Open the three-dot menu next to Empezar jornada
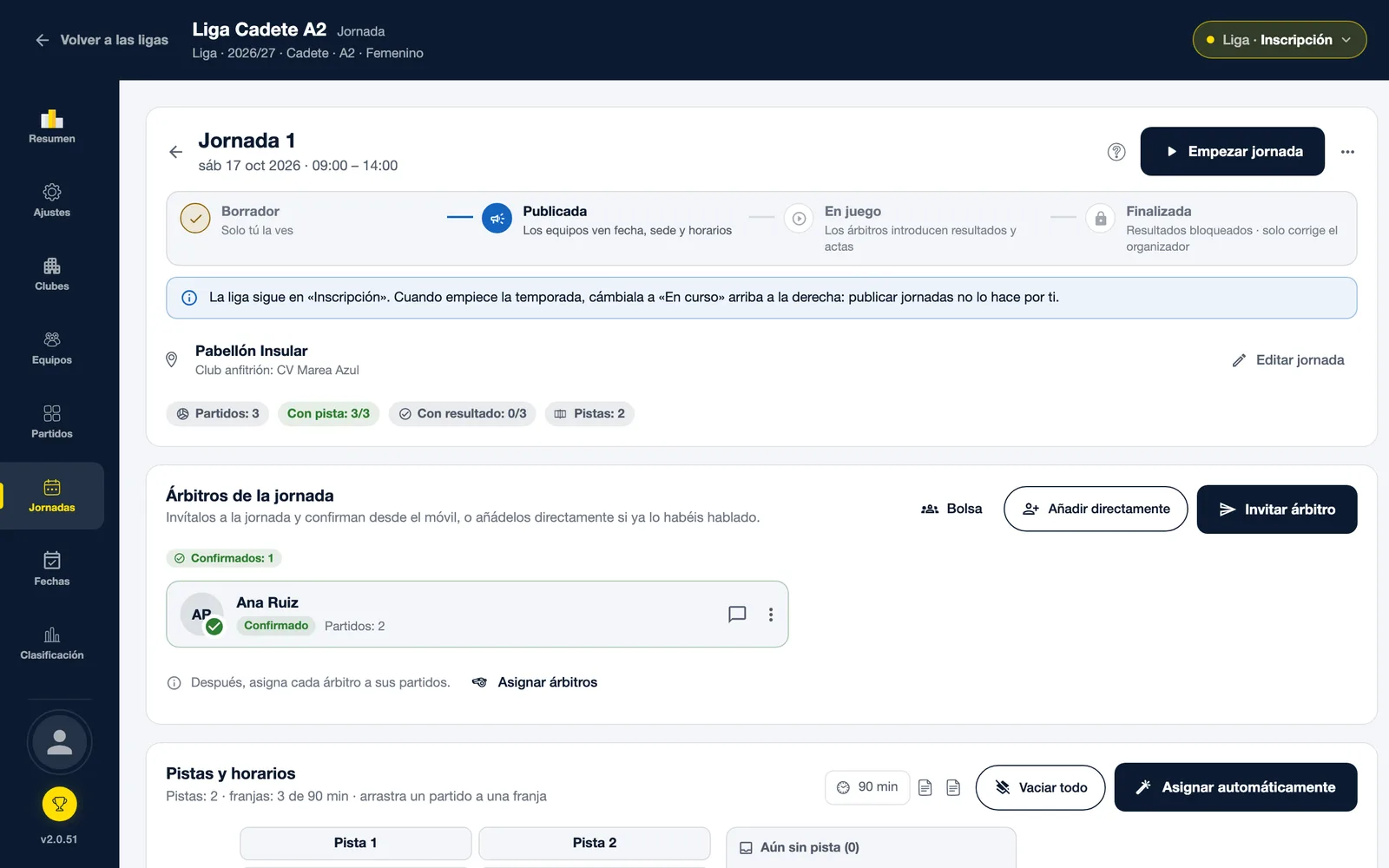 pos(1347,152)
